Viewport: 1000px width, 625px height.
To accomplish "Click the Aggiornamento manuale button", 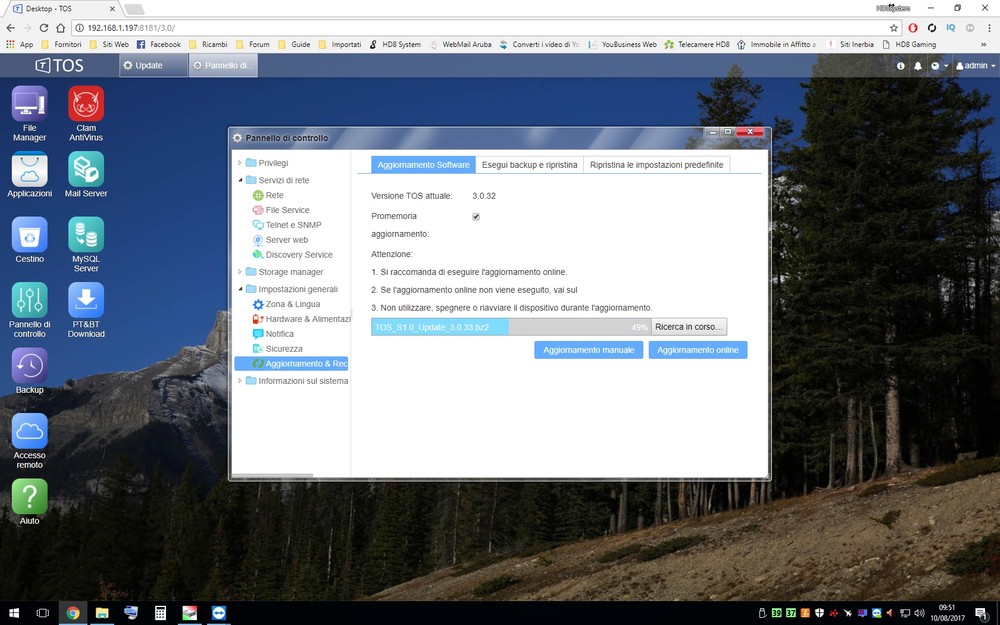I will 588,350.
